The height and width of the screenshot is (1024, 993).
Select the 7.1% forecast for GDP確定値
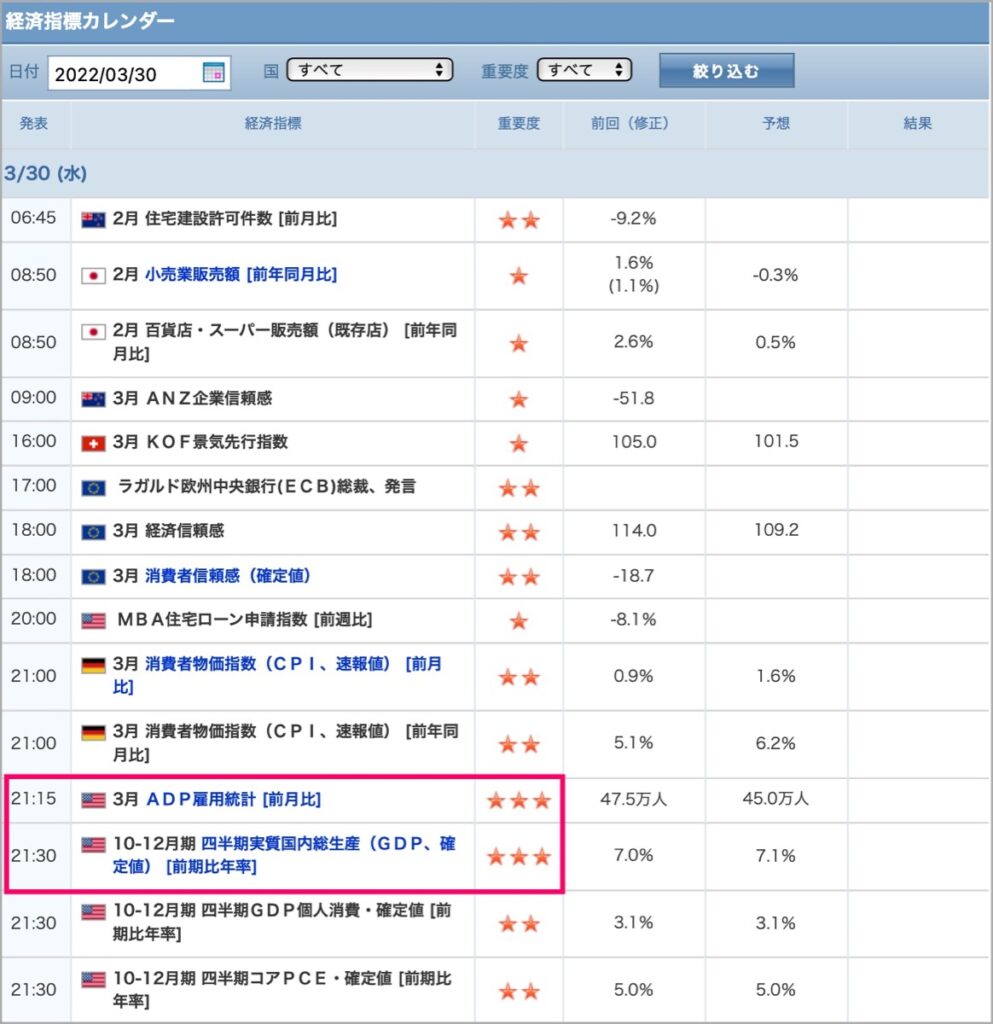click(776, 855)
